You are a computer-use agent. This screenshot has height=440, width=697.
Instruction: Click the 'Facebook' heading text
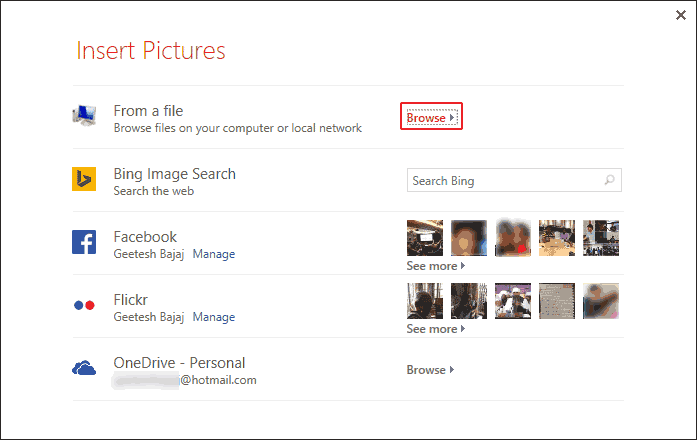coord(145,237)
